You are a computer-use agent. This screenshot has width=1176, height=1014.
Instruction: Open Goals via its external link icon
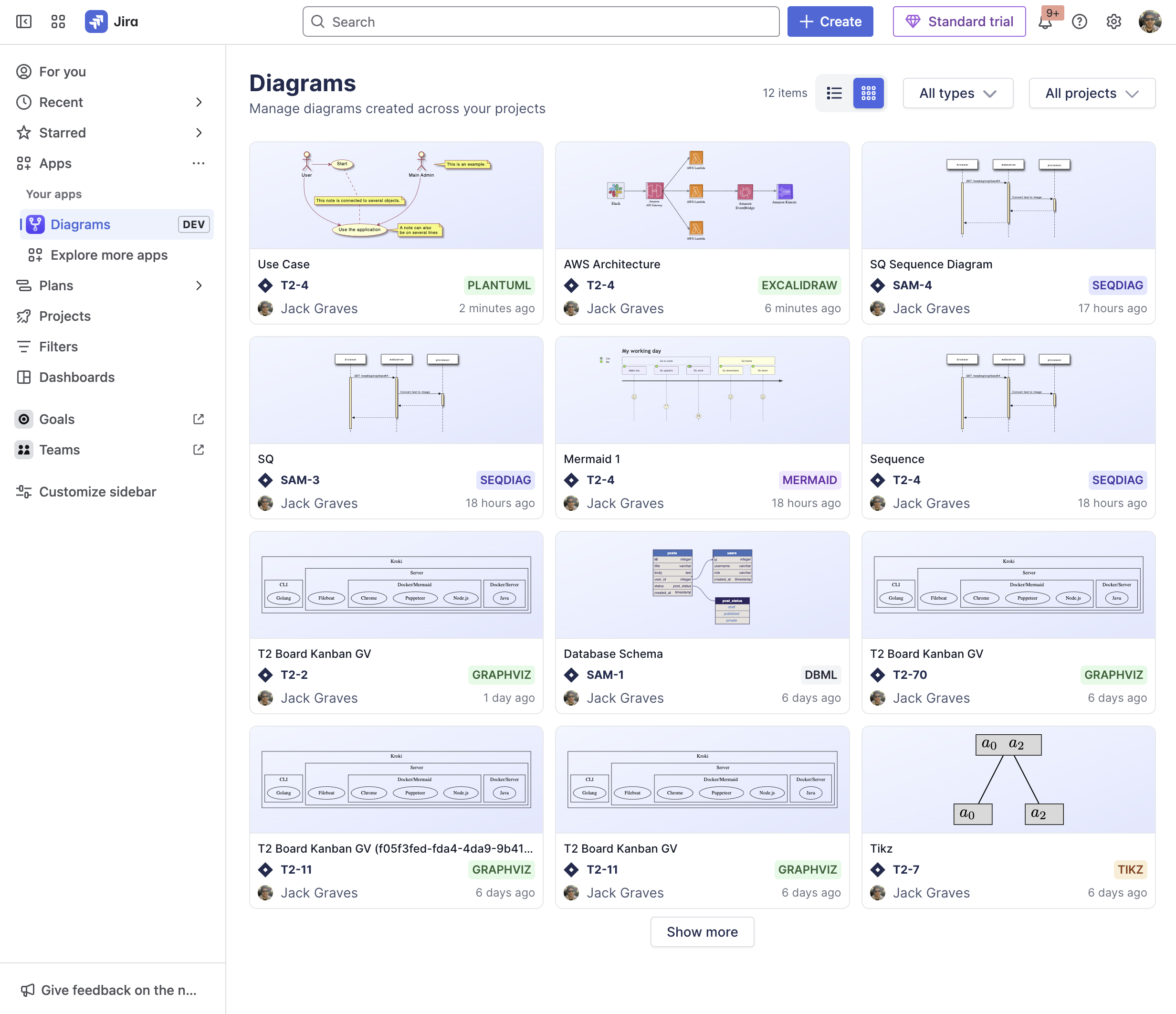tap(198, 419)
